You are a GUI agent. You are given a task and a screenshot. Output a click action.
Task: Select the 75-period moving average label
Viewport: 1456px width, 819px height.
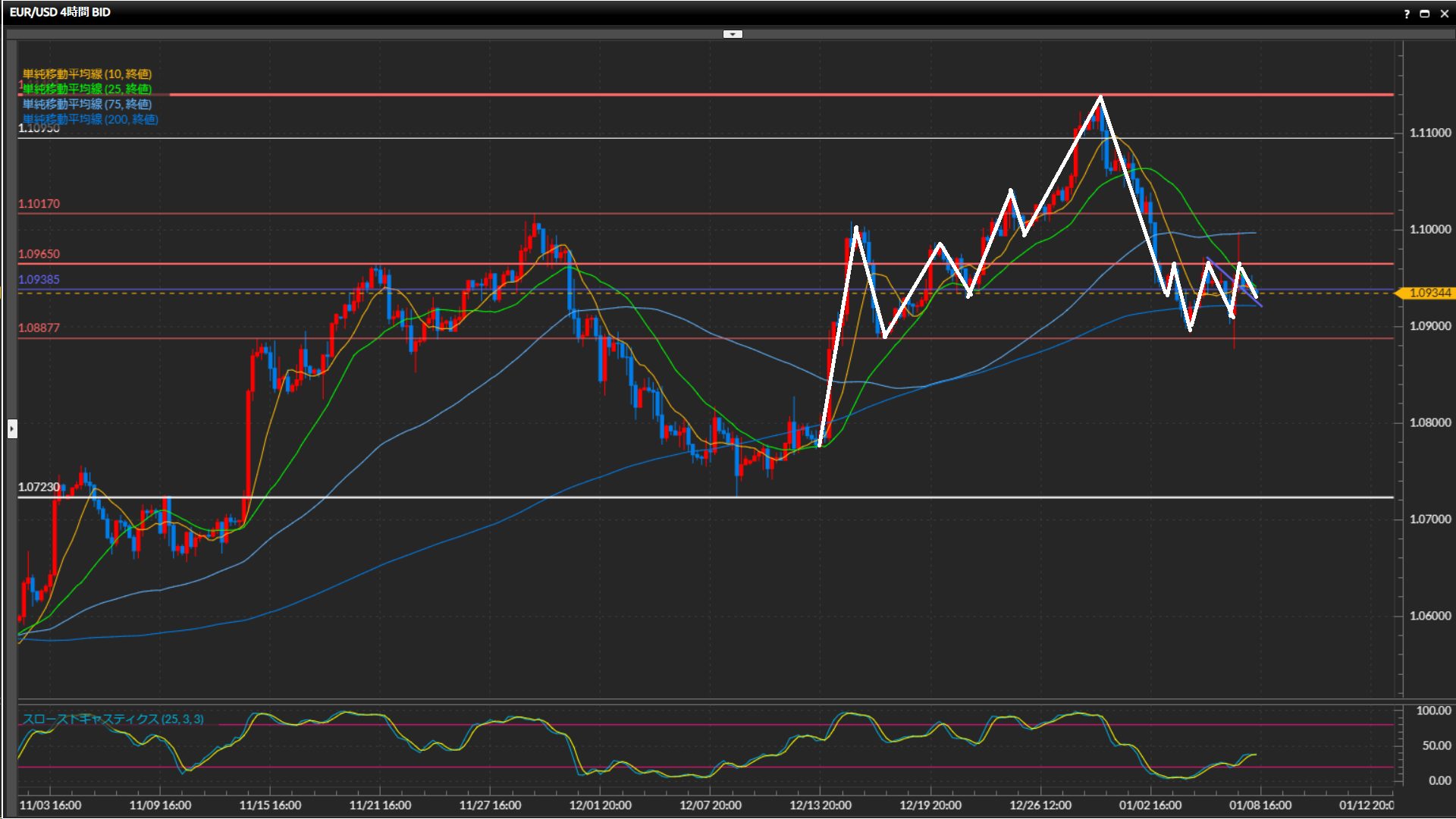click(86, 104)
